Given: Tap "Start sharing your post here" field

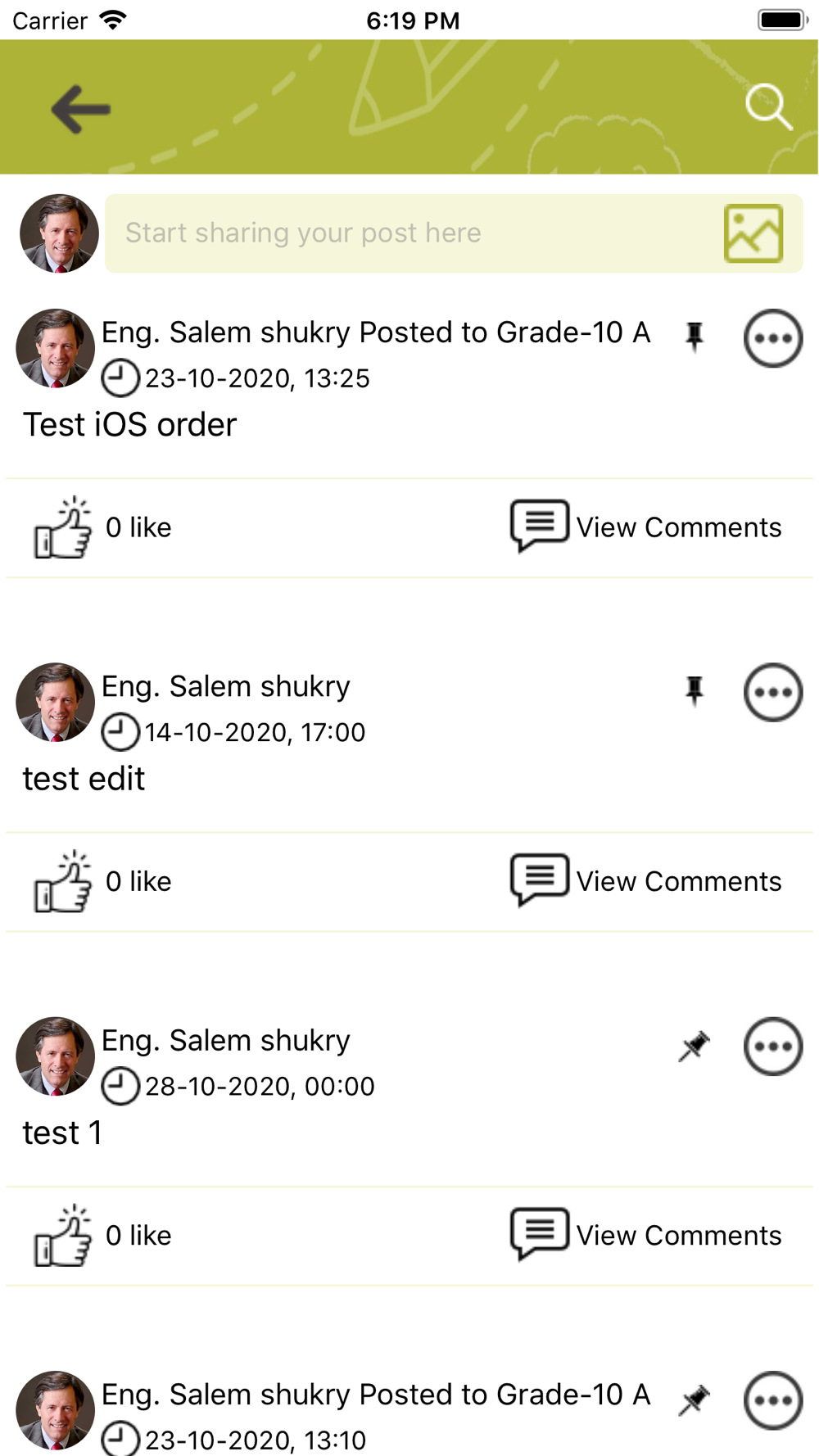Looking at the screenshot, I should click(x=454, y=233).
